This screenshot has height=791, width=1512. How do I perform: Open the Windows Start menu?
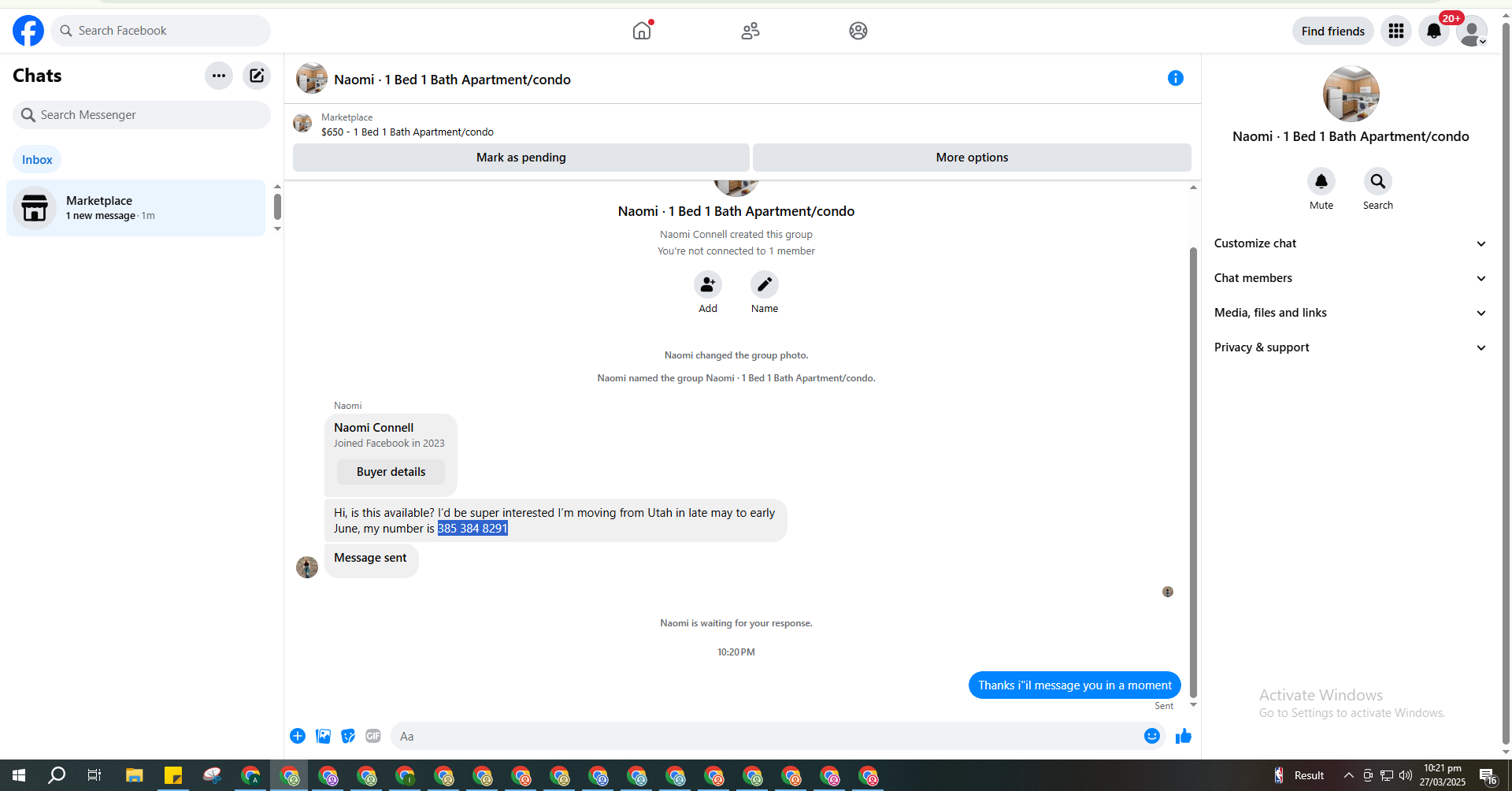(19, 775)
